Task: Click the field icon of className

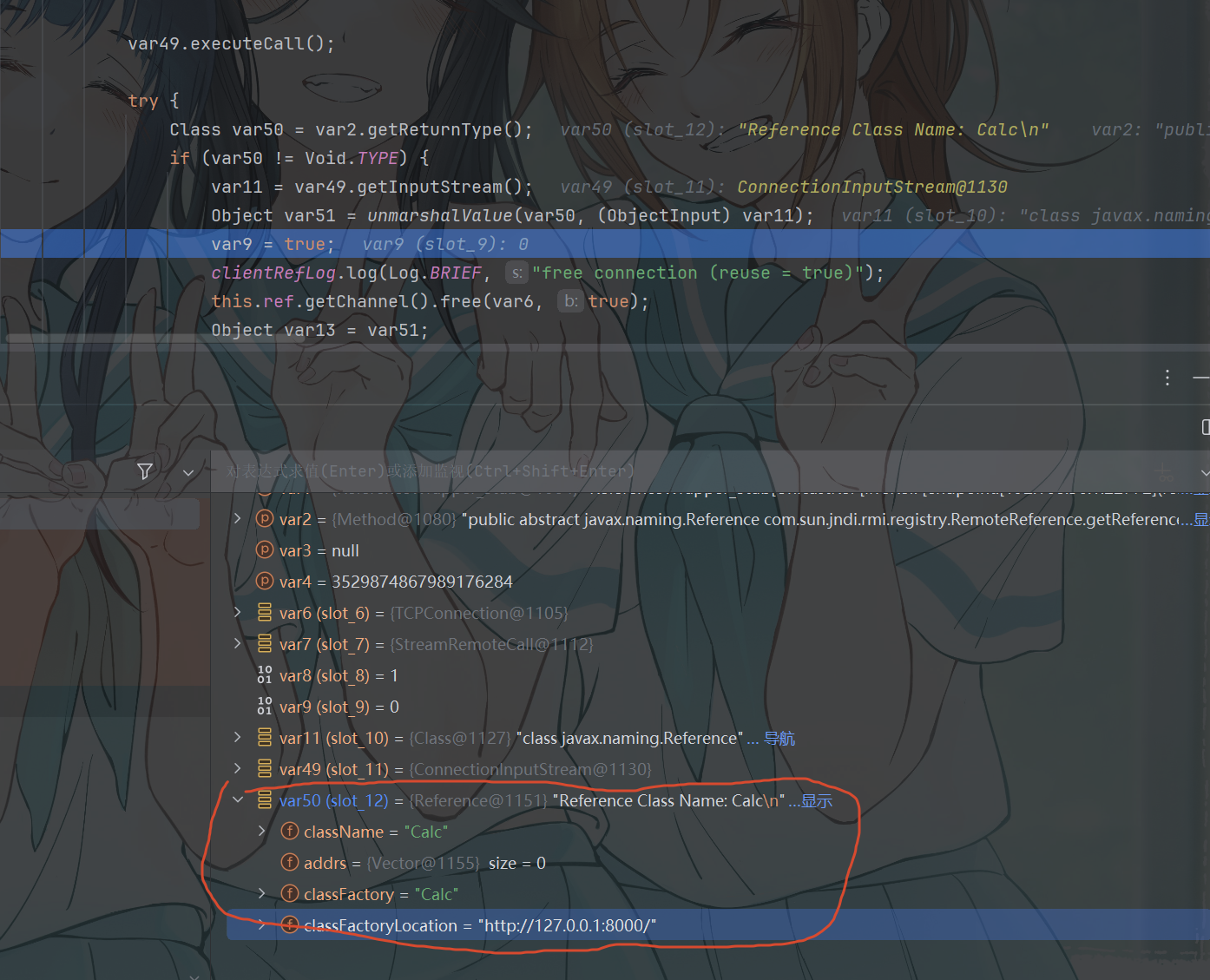Action: (290, 831)
